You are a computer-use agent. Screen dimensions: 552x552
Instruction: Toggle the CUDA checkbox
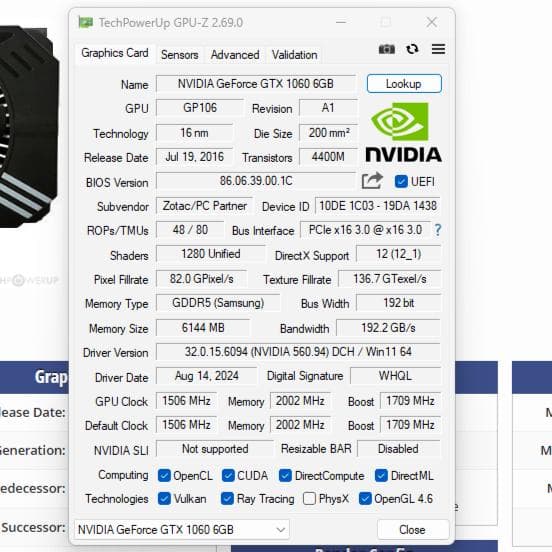coord(228,476)
